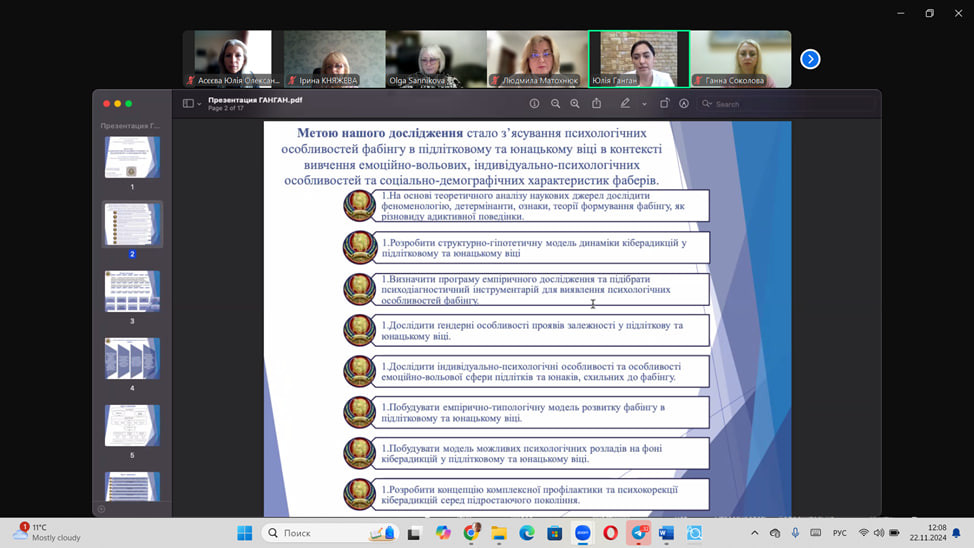Click the 'Презентация ГАНГАН.pdf' document title
Image resolution: width=974 pixels, height=548 pixels.
[255, 100]
